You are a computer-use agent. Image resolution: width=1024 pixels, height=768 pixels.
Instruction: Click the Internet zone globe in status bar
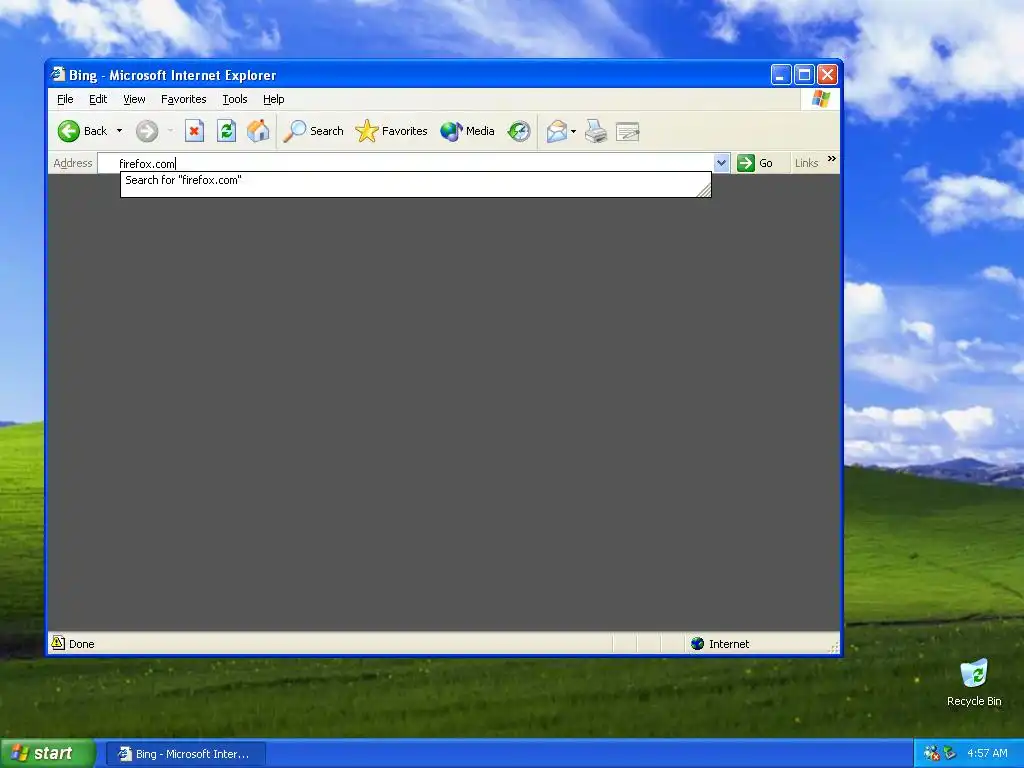pos(697,644)
